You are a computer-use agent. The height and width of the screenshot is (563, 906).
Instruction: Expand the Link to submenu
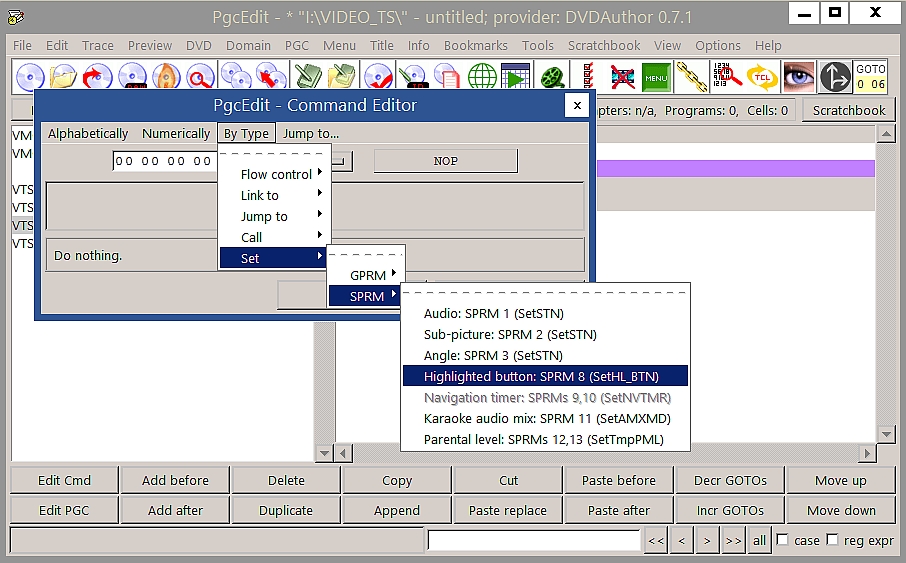click(x=276, y=195)
